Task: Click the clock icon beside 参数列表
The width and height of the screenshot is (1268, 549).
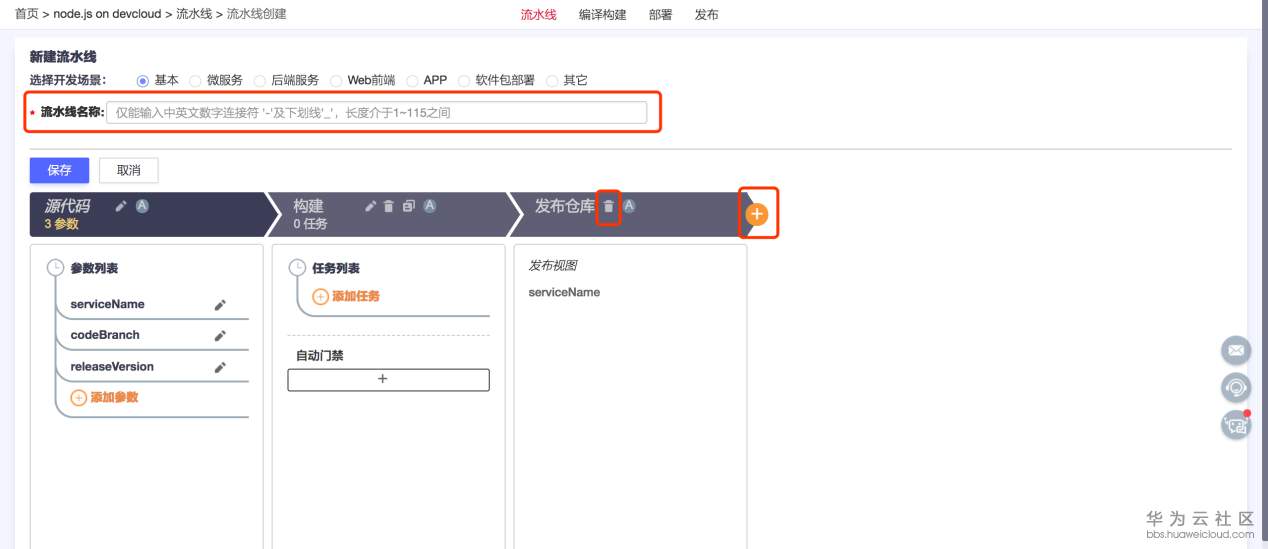Action: [x=55, y=268]
